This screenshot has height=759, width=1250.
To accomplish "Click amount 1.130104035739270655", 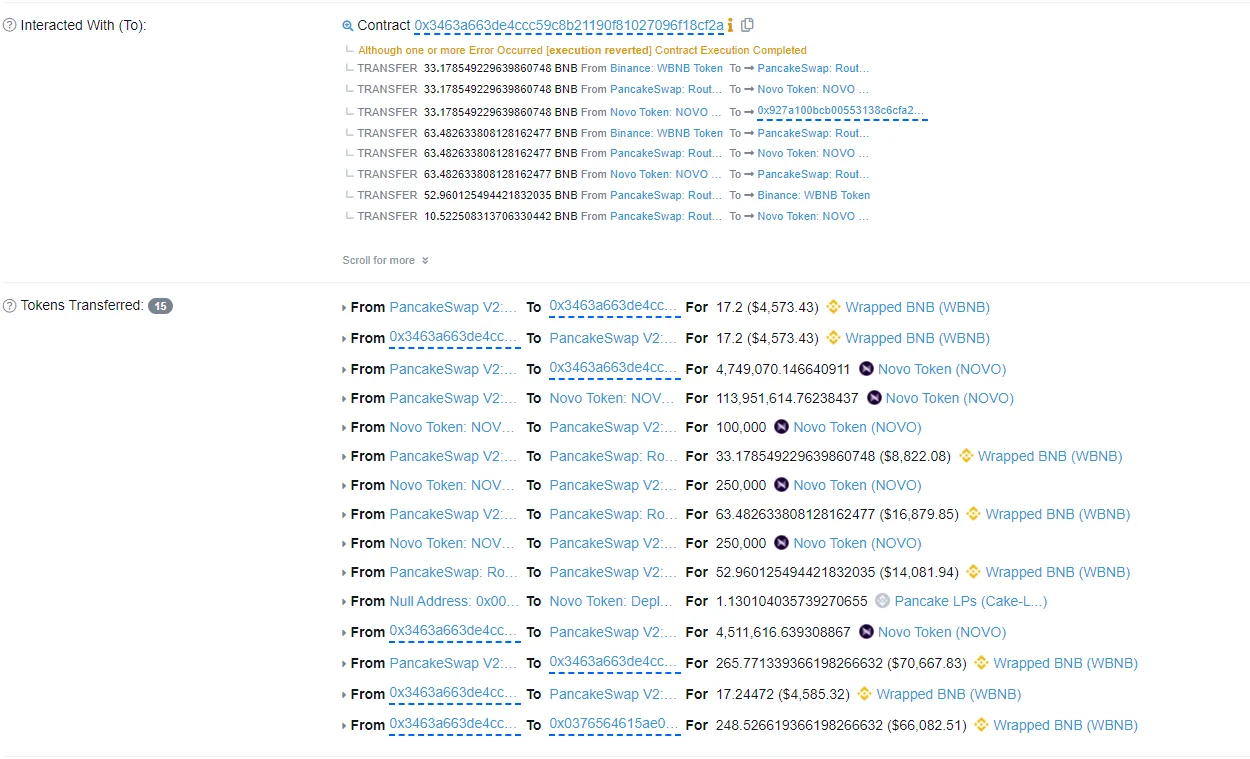I will pos(792,601).
